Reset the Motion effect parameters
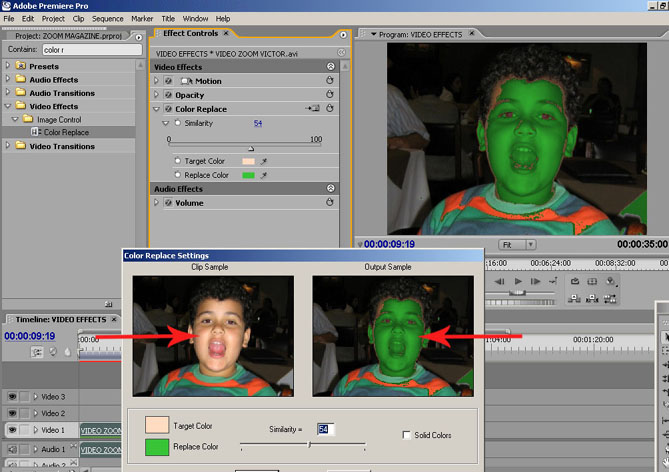Image resolution: width=669 pixels, height=472 pixels. click(x=330, y=81)
